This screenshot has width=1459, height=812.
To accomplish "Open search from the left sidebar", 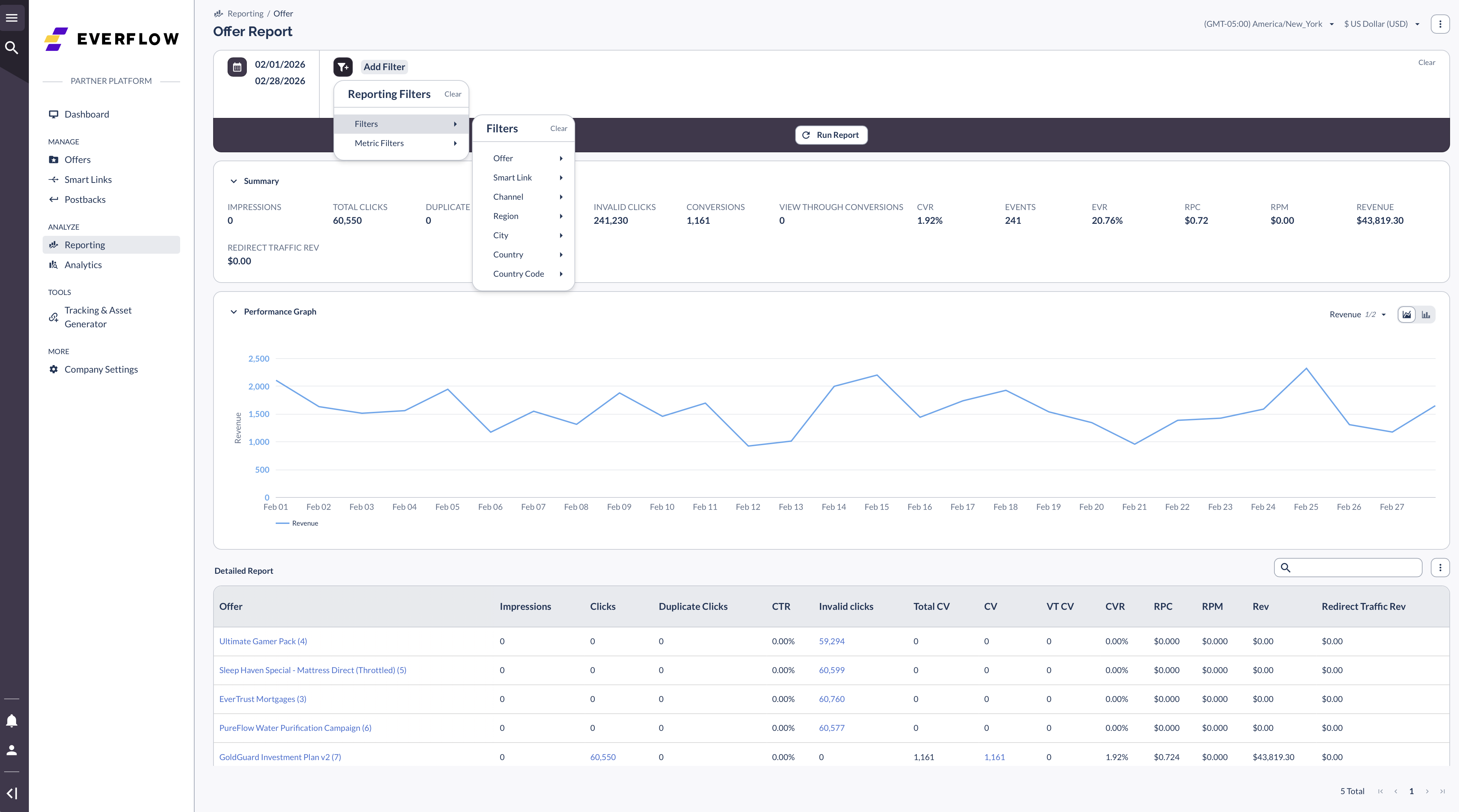I will (x=12, y=47).
